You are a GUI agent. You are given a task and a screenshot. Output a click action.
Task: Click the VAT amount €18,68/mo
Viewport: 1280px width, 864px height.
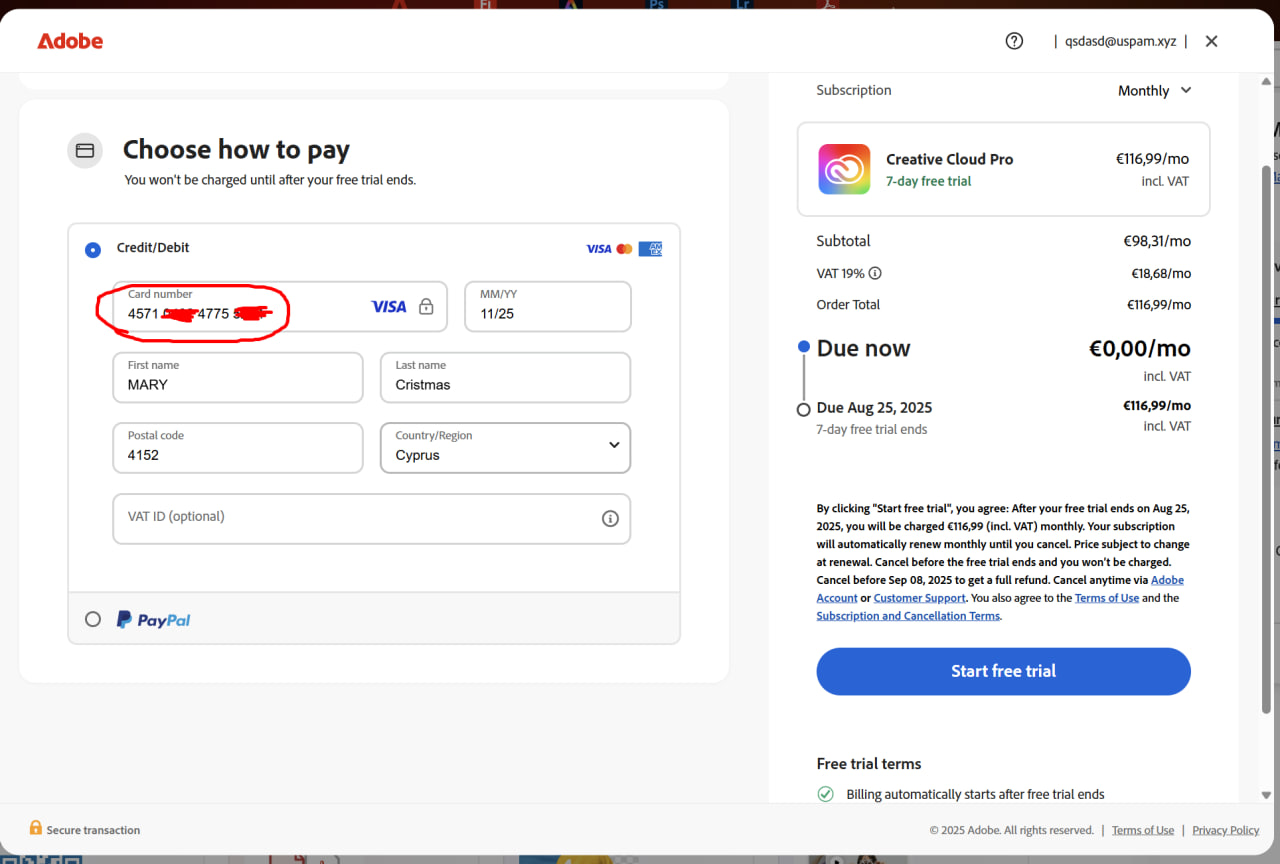click(1161, 273)
